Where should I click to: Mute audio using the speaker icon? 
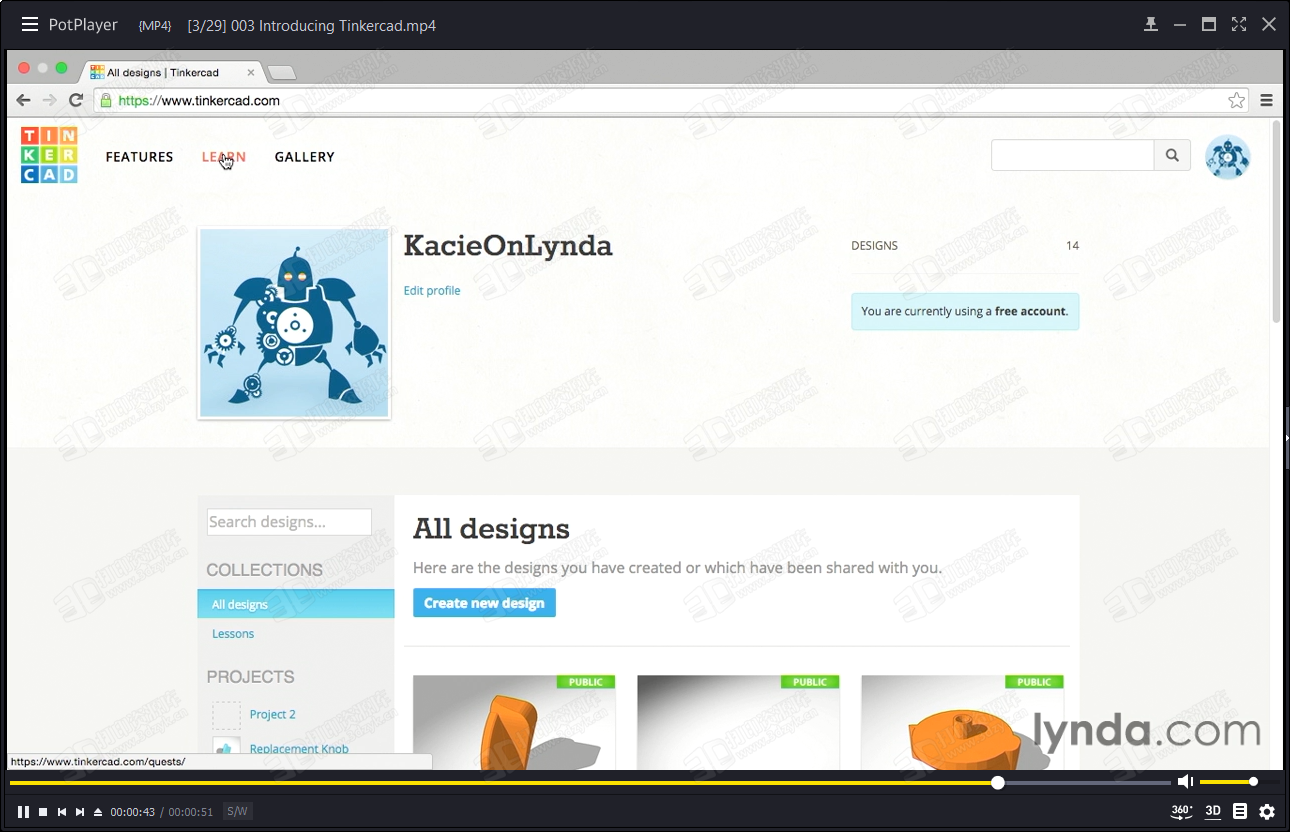click(x=1185, y=782)
